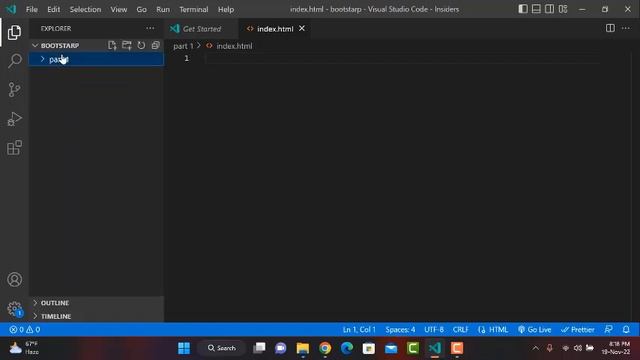Change indentation via Spaces: 4
This screenshot has height=360, width=640.
[400, 329]
